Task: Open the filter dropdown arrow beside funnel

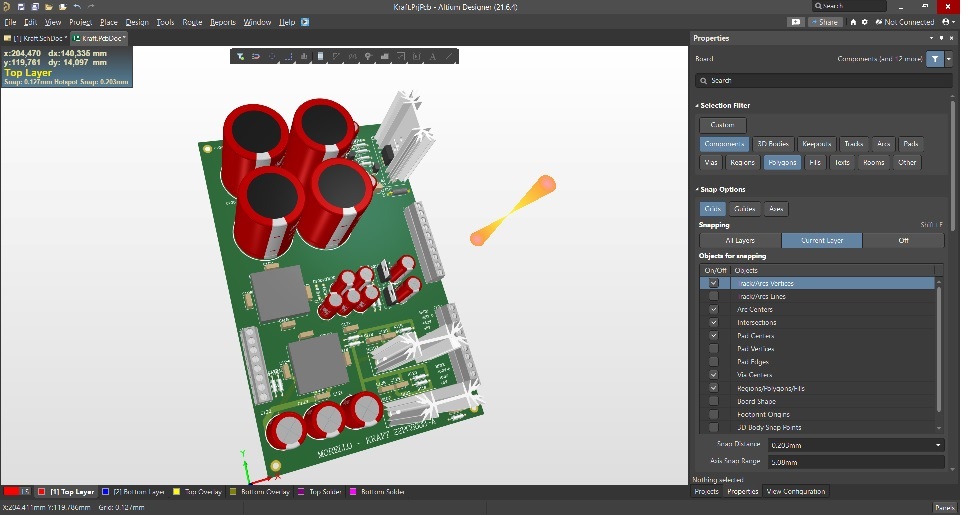Action: (949, 59)
